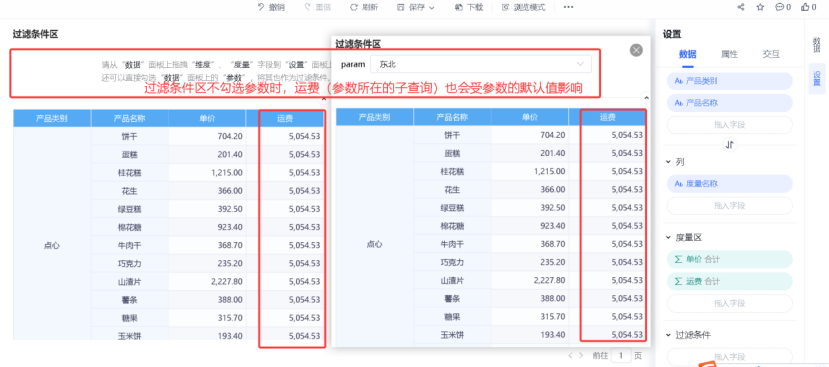
Task: Switch to the 属性 tab
Action: coord(729,54)
